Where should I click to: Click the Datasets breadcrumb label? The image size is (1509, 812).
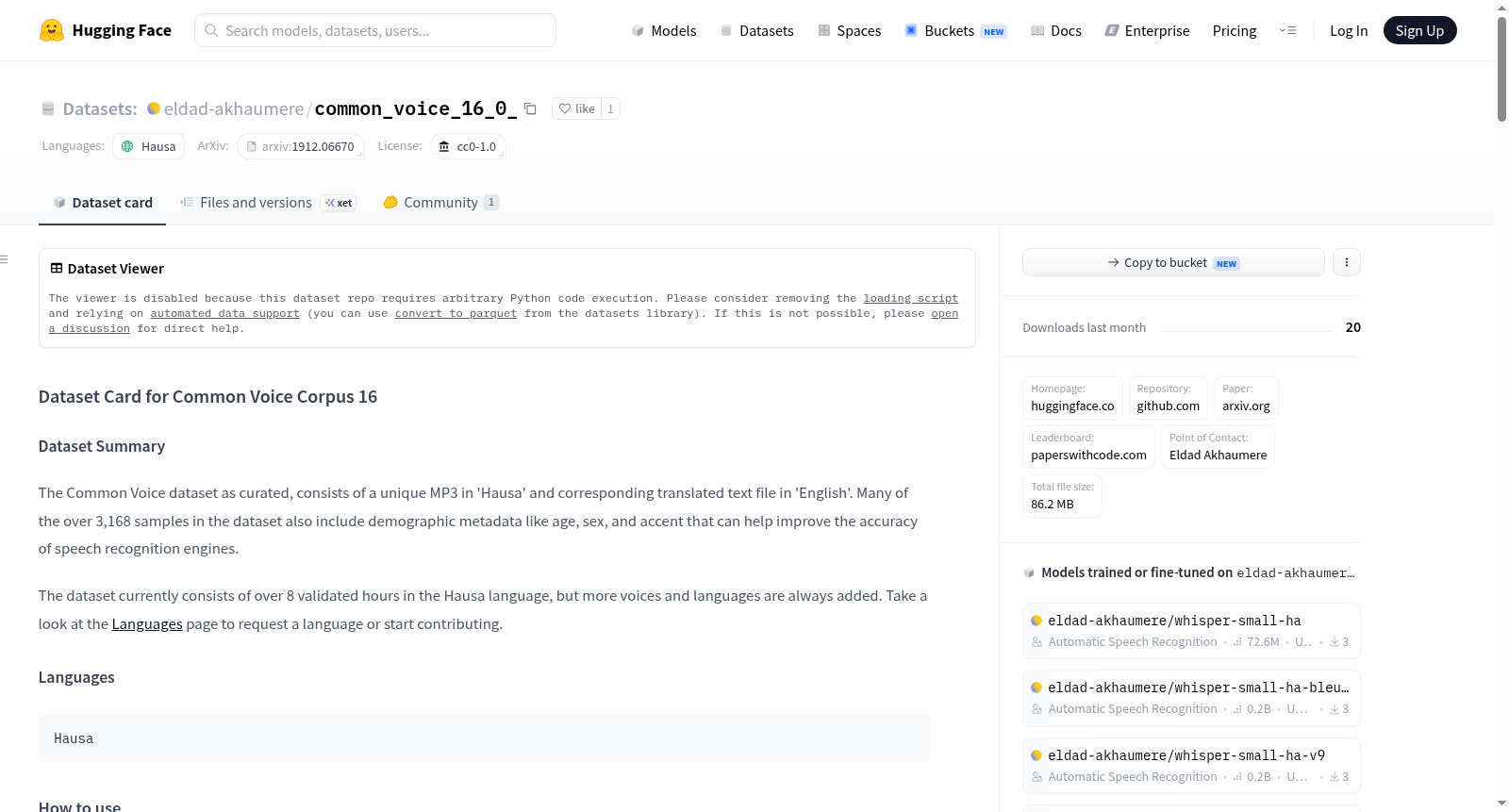[100, 108]
